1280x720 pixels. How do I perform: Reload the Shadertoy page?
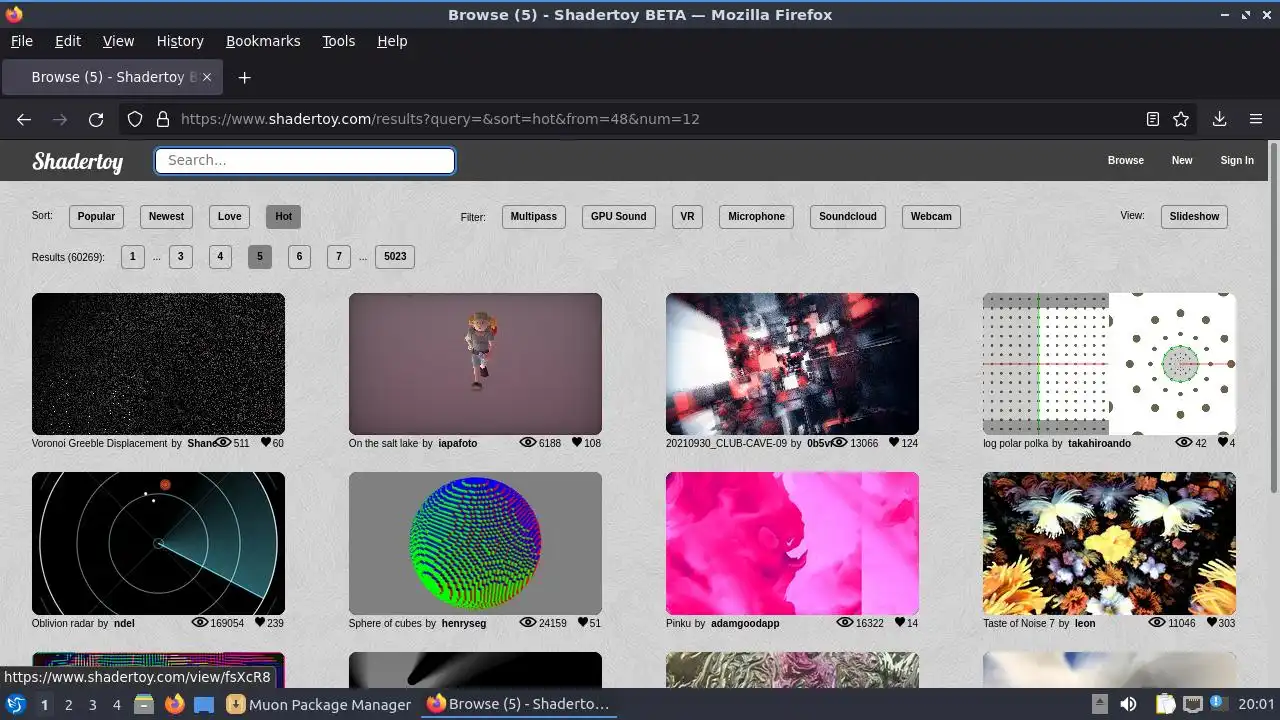click(96, 119)
